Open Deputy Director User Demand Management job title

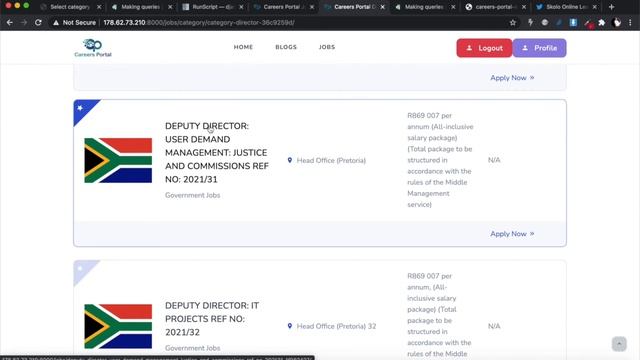(217, 153)
